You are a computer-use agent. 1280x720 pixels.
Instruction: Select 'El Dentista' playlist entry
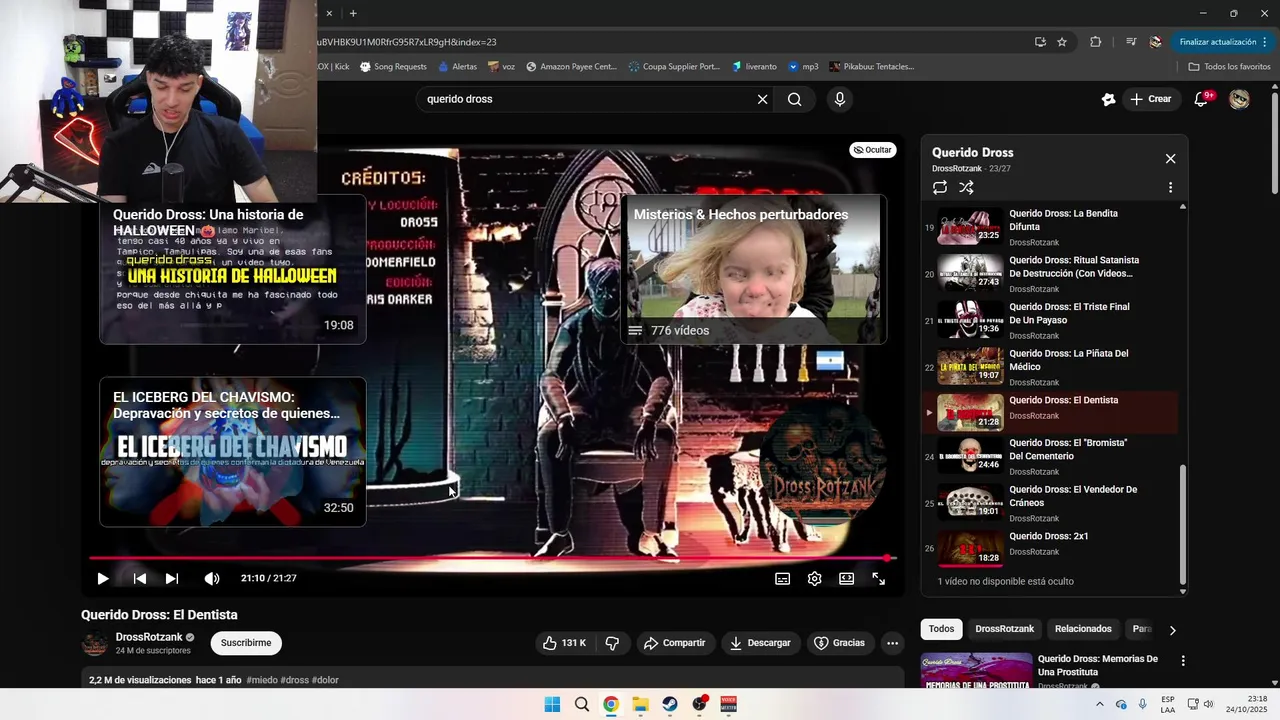[1050, 412]
